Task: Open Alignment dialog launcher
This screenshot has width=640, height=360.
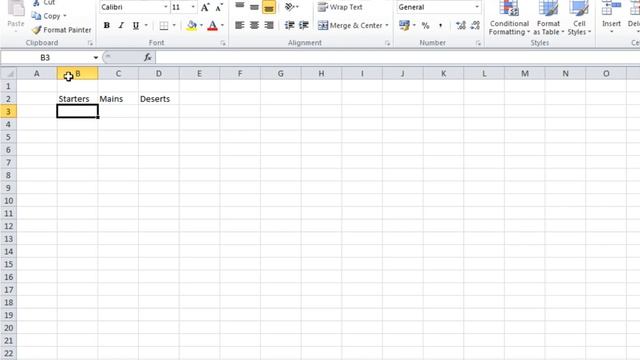Action: point(387,43)
